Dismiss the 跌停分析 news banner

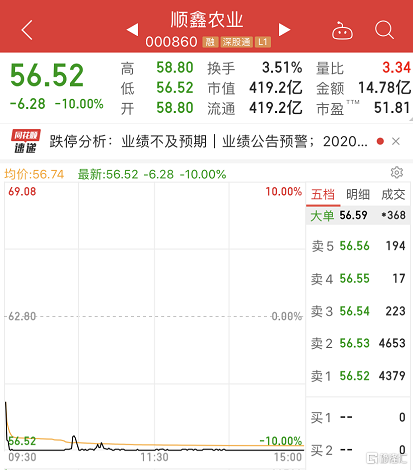[396, 141]
